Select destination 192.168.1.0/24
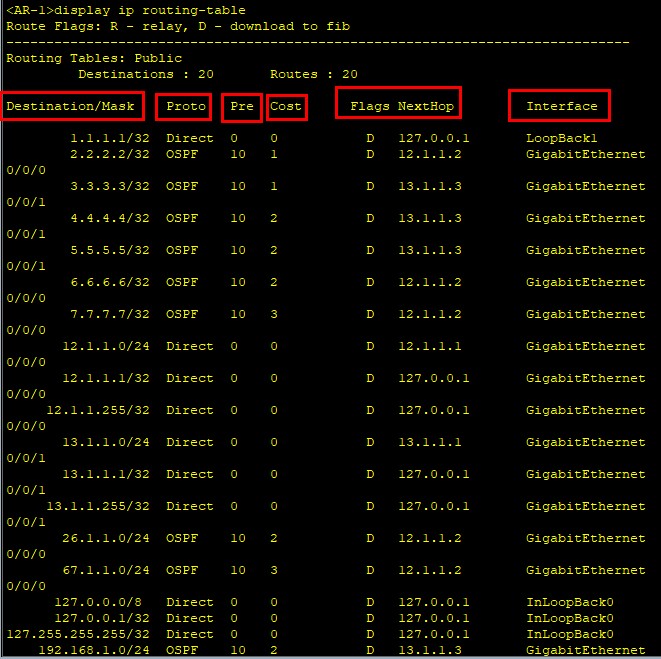This screenshot has width=661, height=659. (94, 650)
